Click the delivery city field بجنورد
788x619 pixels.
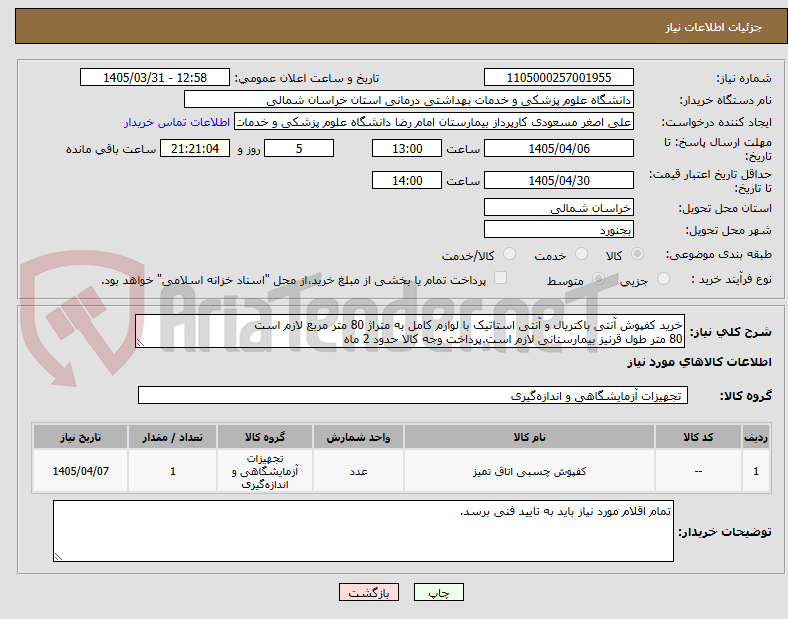[559, 230]
